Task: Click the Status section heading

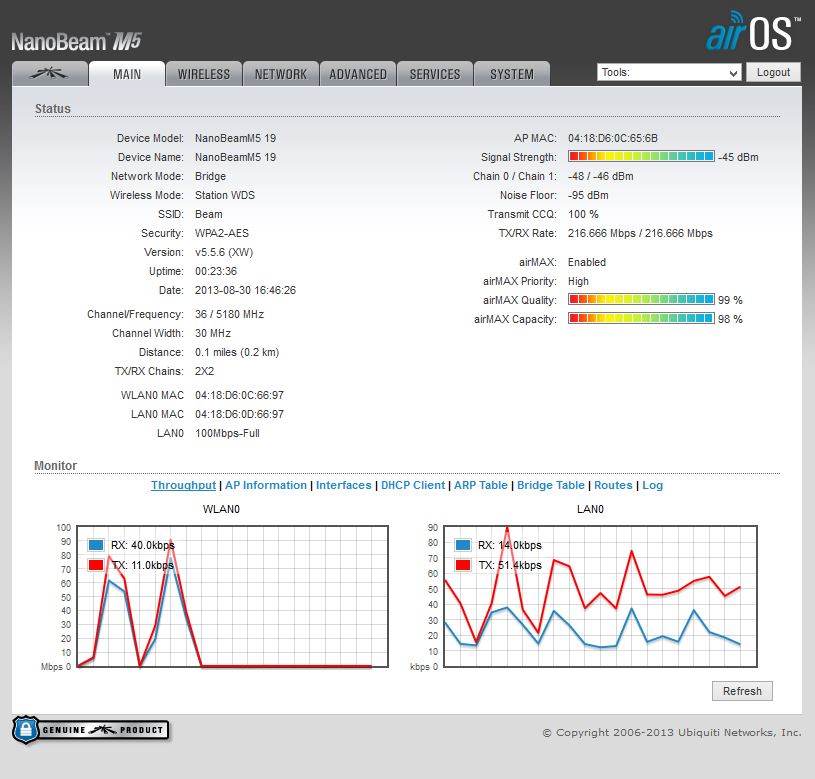Action: click(x=52, y=109)
